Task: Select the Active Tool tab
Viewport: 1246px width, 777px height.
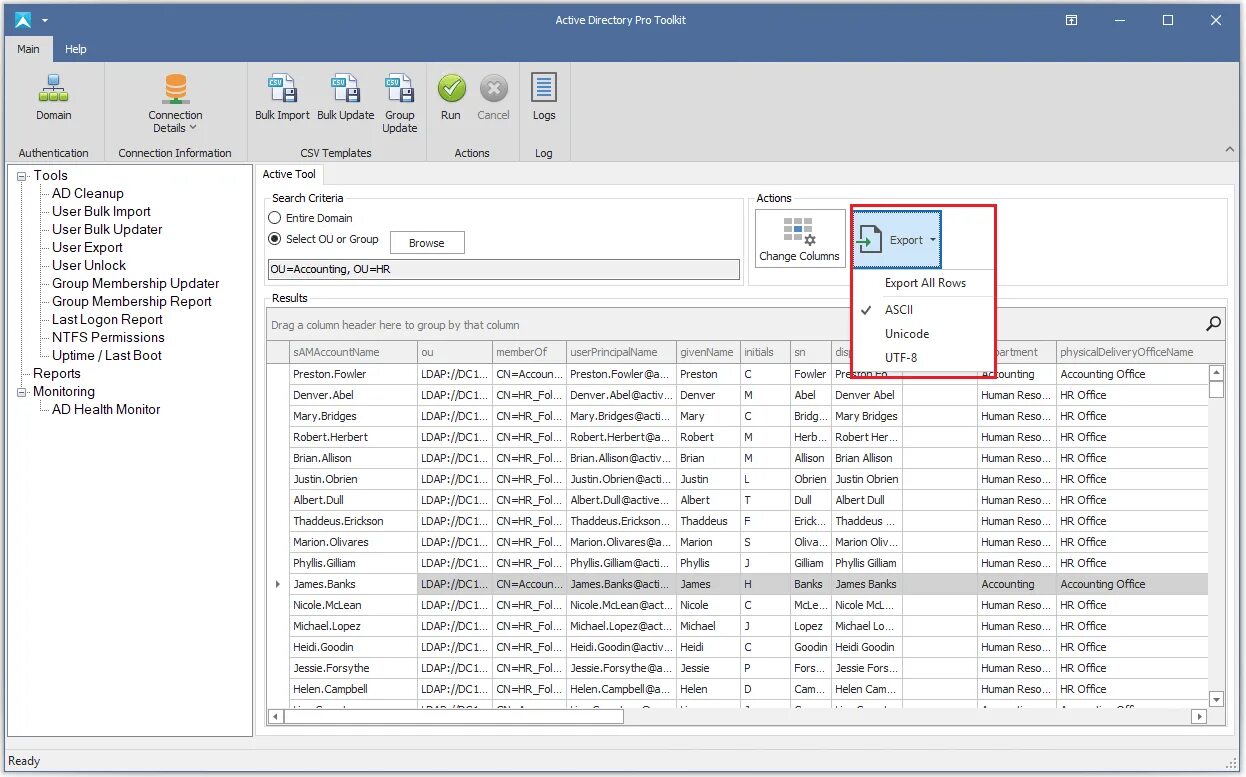Action: (289, 174)
